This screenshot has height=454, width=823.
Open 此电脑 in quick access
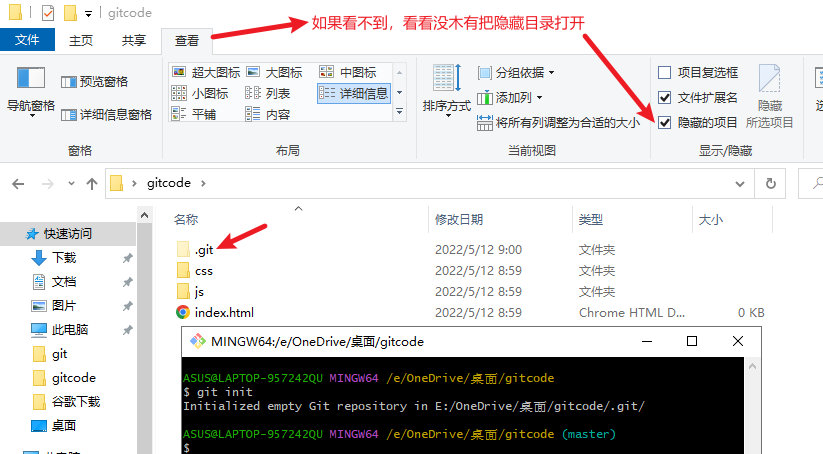[x=70, y=330]
